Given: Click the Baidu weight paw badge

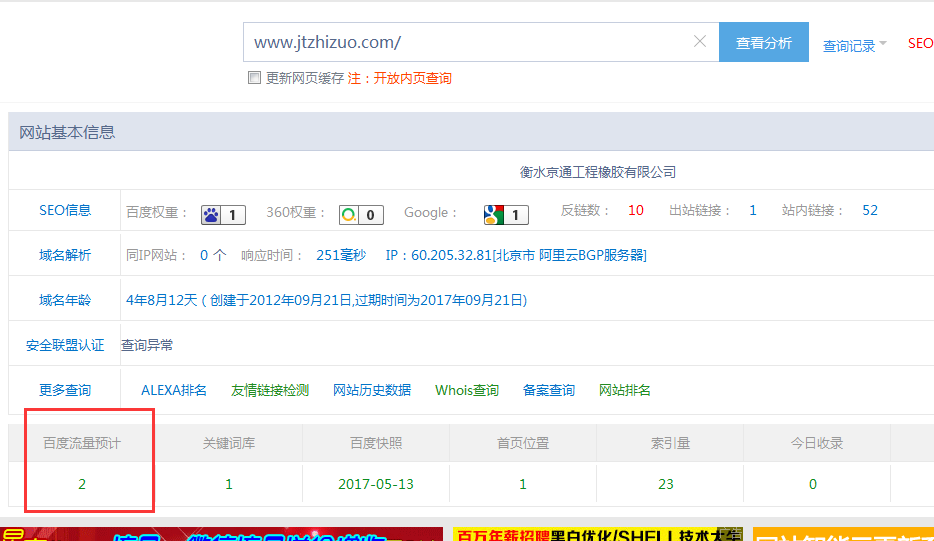Looking at the screenshot, I should 223,214.
